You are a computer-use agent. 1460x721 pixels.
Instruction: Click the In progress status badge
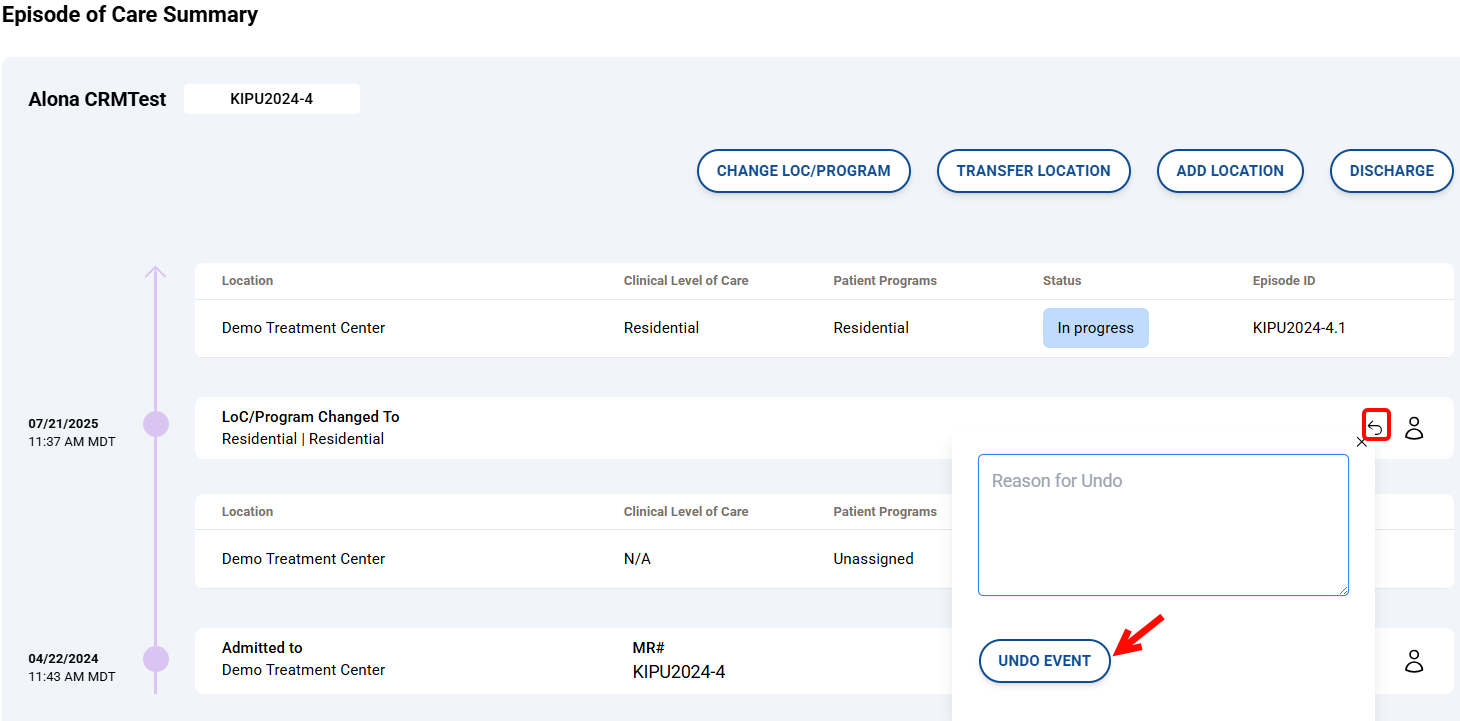(x=1095, y=328)
